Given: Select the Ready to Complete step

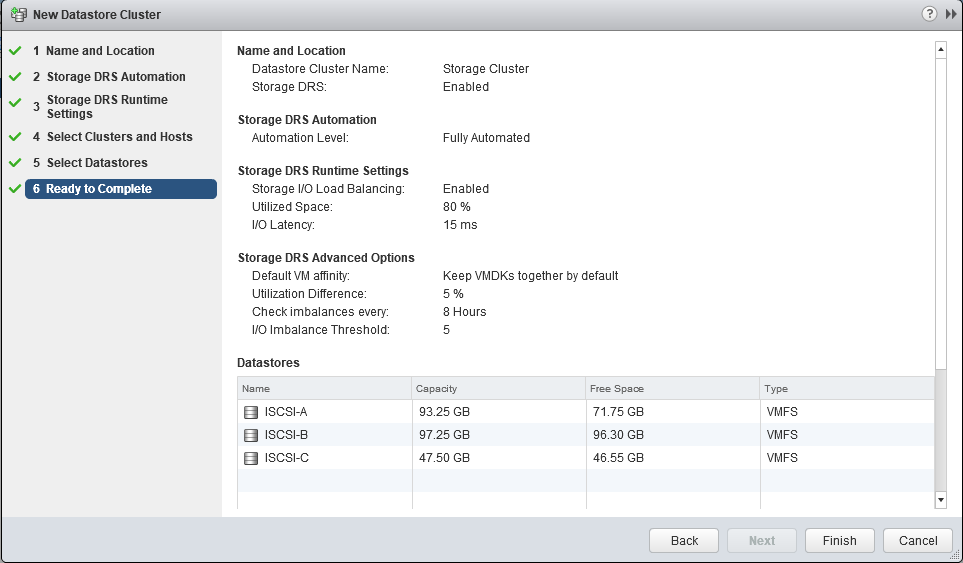Looking at the screenshot, I should [x=99, y=189].
